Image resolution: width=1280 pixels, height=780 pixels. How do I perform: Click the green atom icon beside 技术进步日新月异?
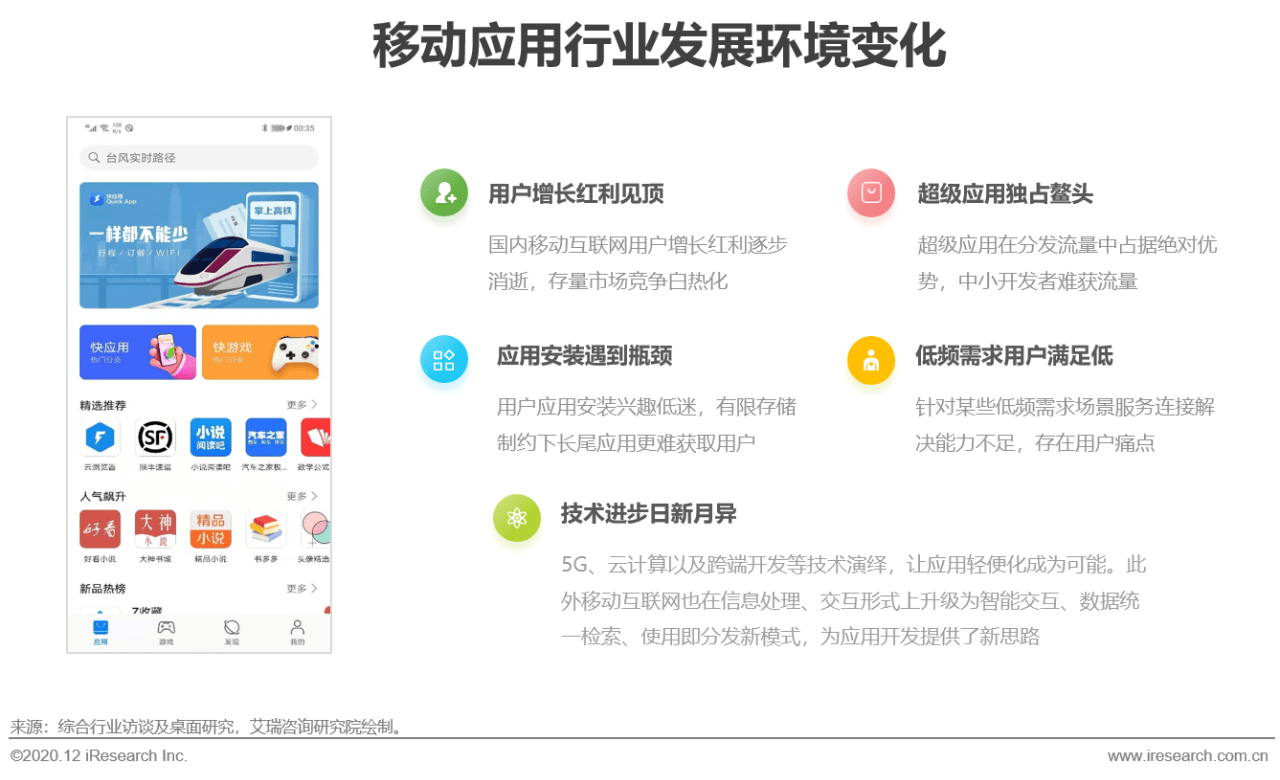[517, 518]
